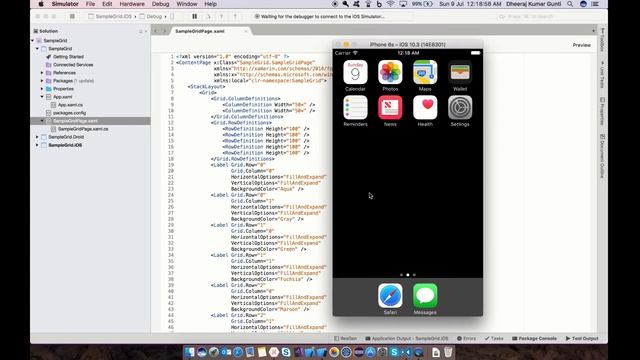Open SampleGridPage.xaml.cs in the tree

click(83, 129)
